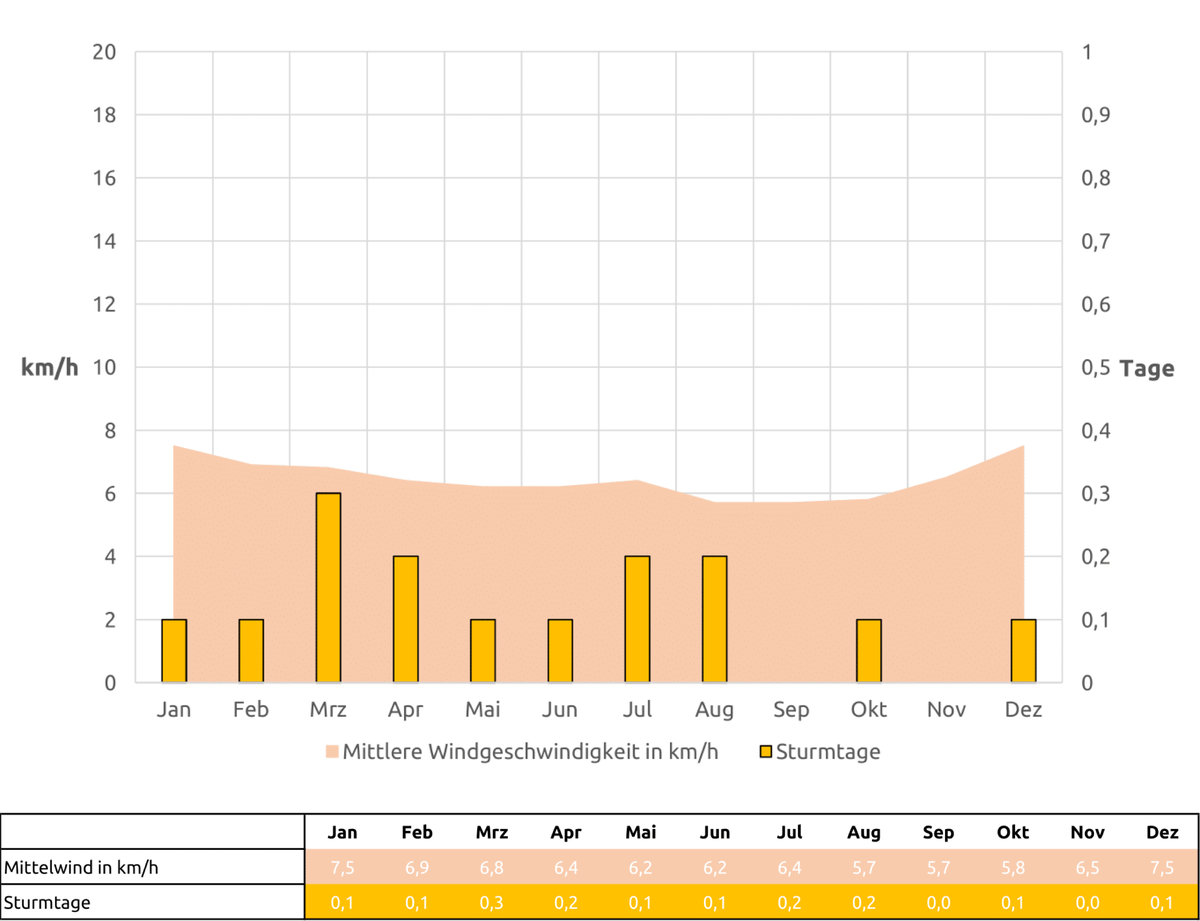Select the Okt Sturmtage bar in chart
The width and height of the screenshot is (1200, 921).
click(x=868, y=651)
